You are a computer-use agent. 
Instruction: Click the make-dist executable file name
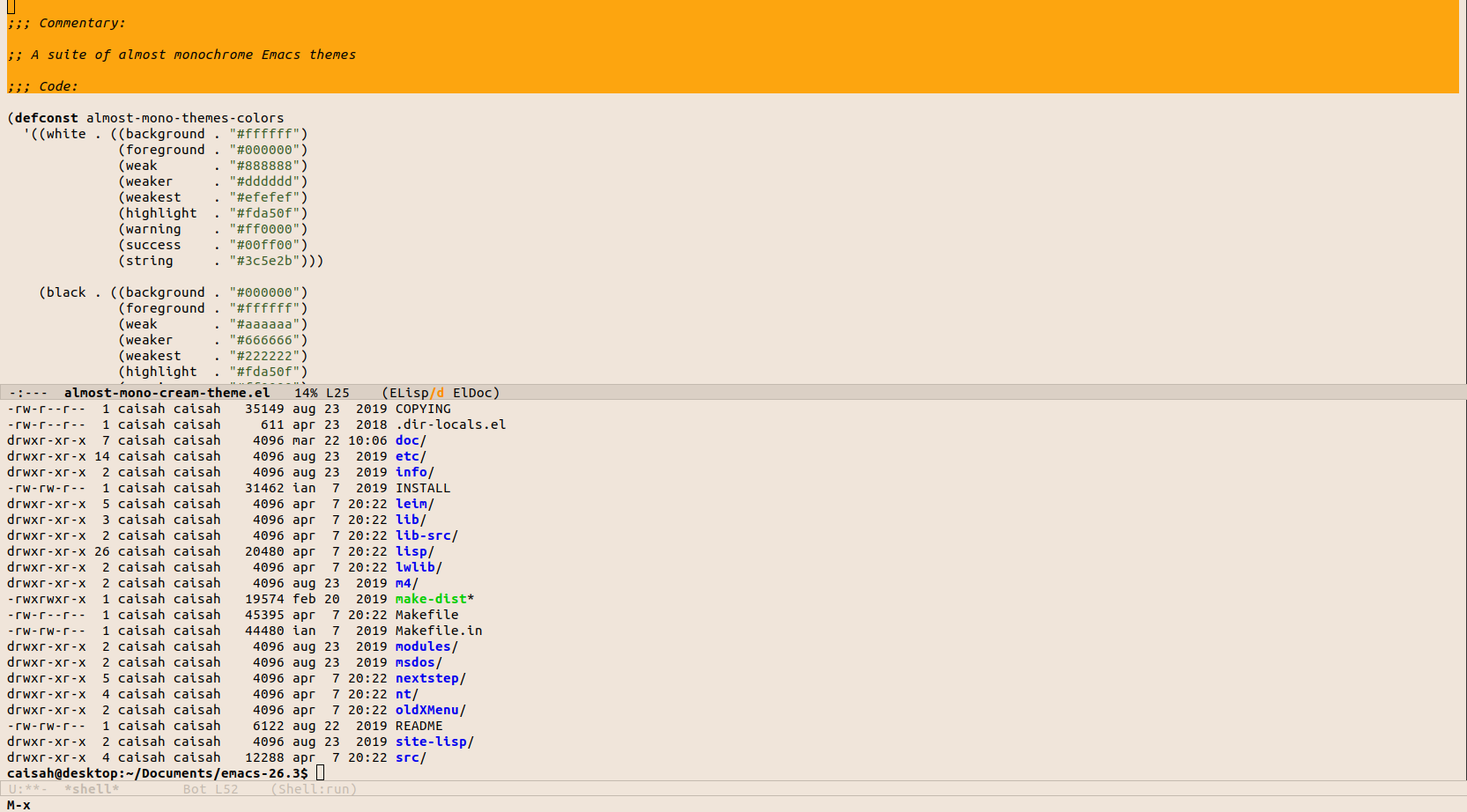(x=431, y=599)
